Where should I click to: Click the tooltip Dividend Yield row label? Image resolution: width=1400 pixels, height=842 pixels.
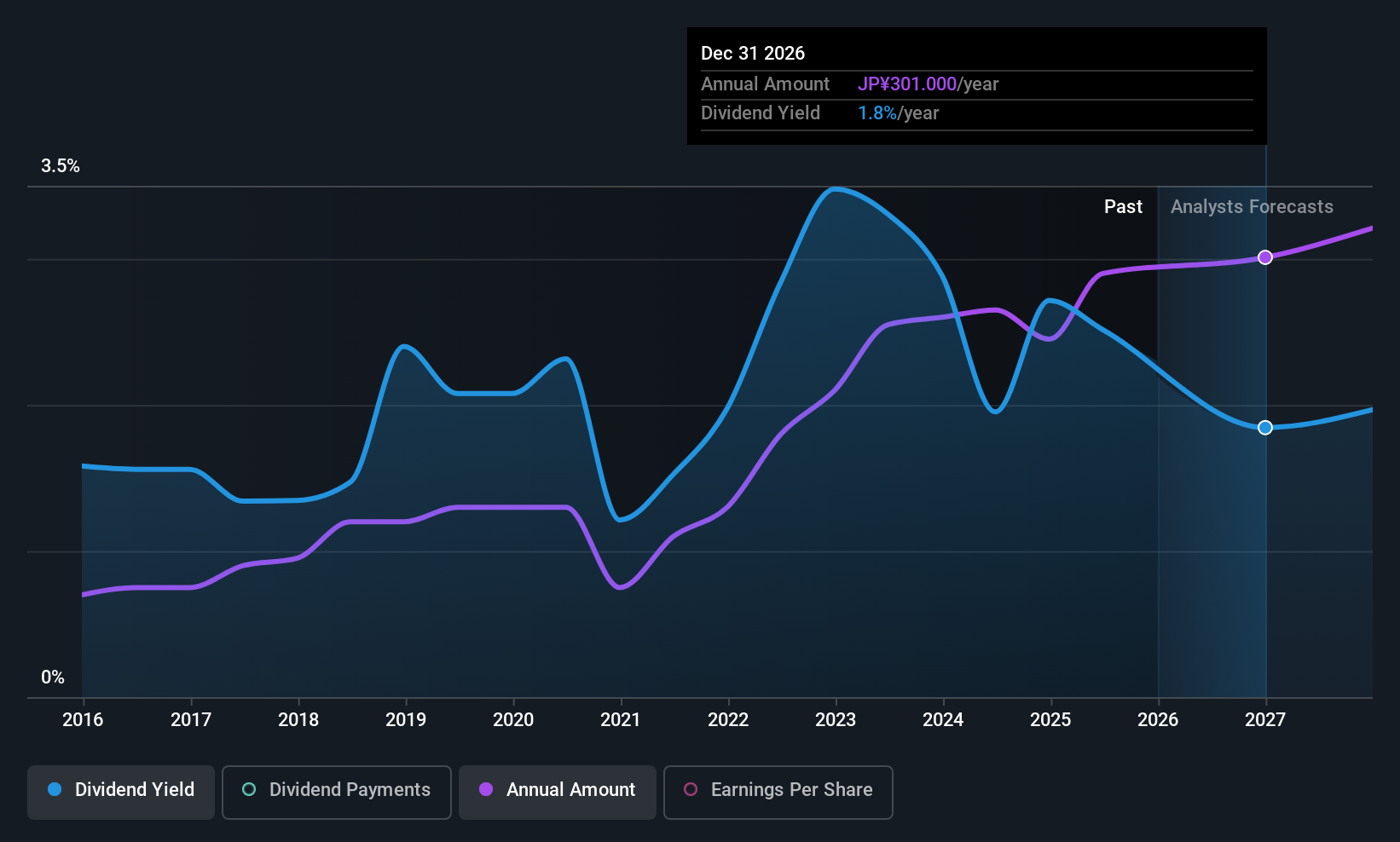pos(761,113)
